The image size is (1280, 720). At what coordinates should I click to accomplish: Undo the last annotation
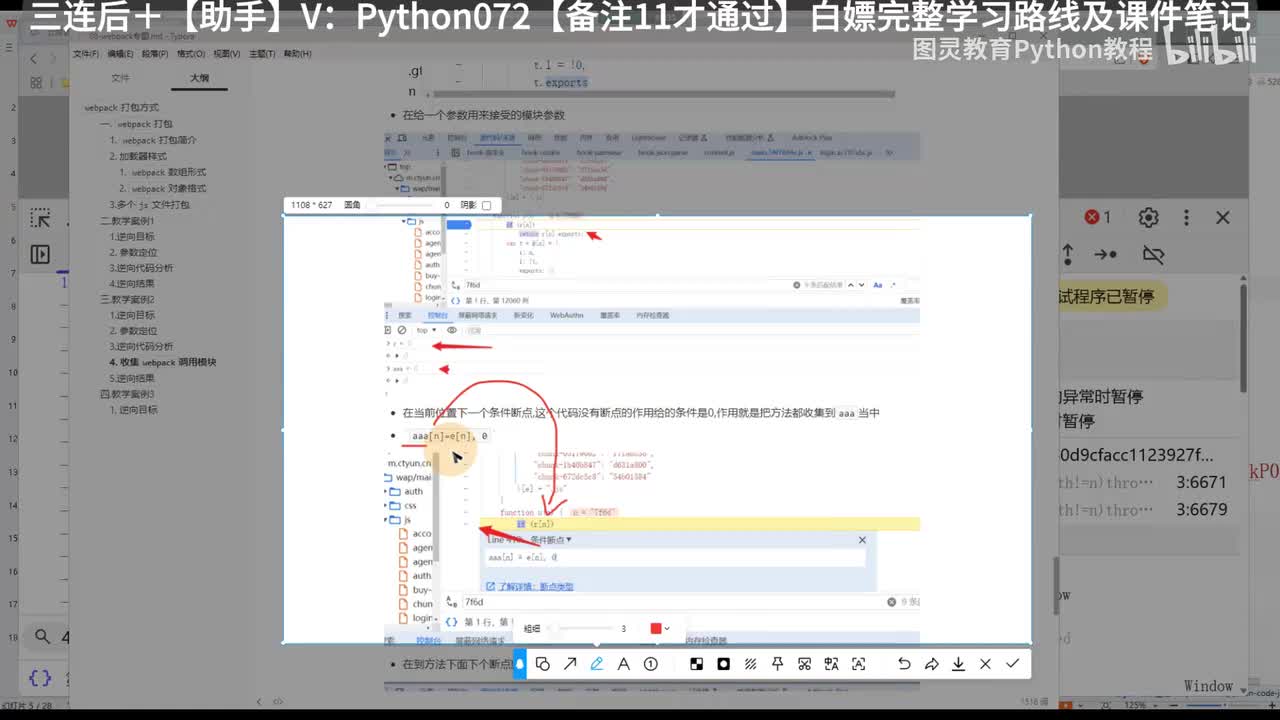904,664
